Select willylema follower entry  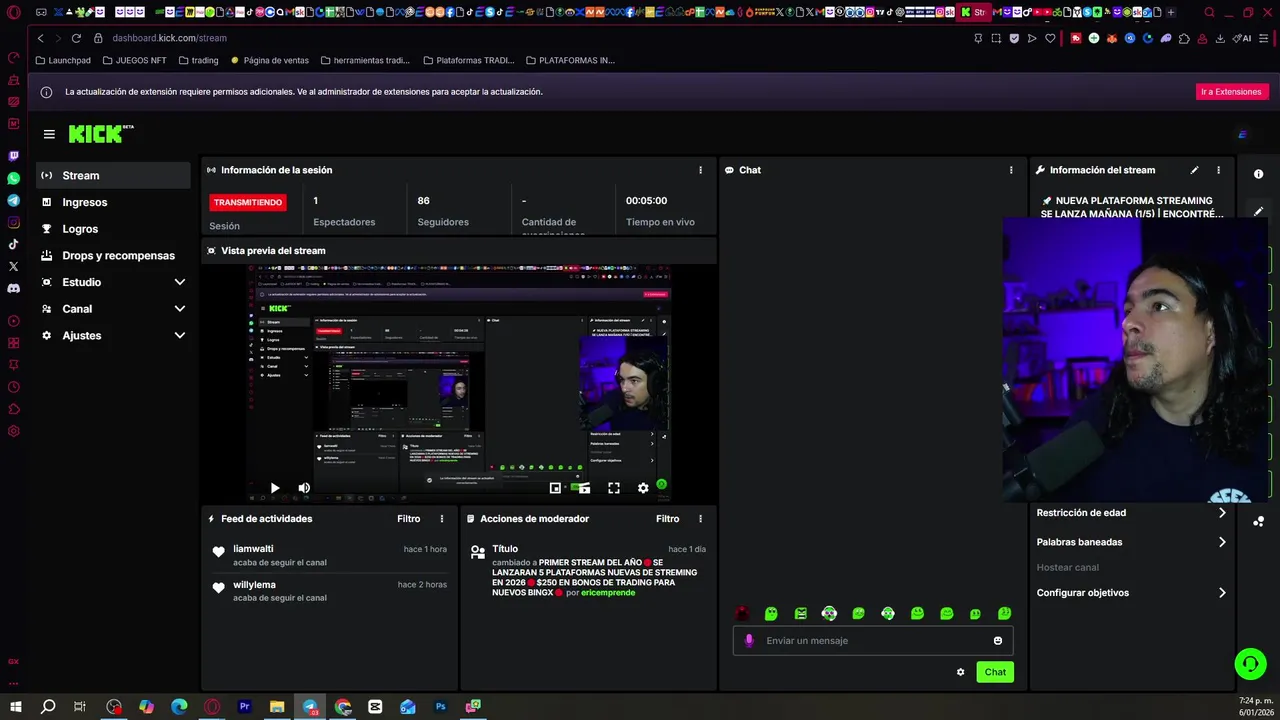330,591
